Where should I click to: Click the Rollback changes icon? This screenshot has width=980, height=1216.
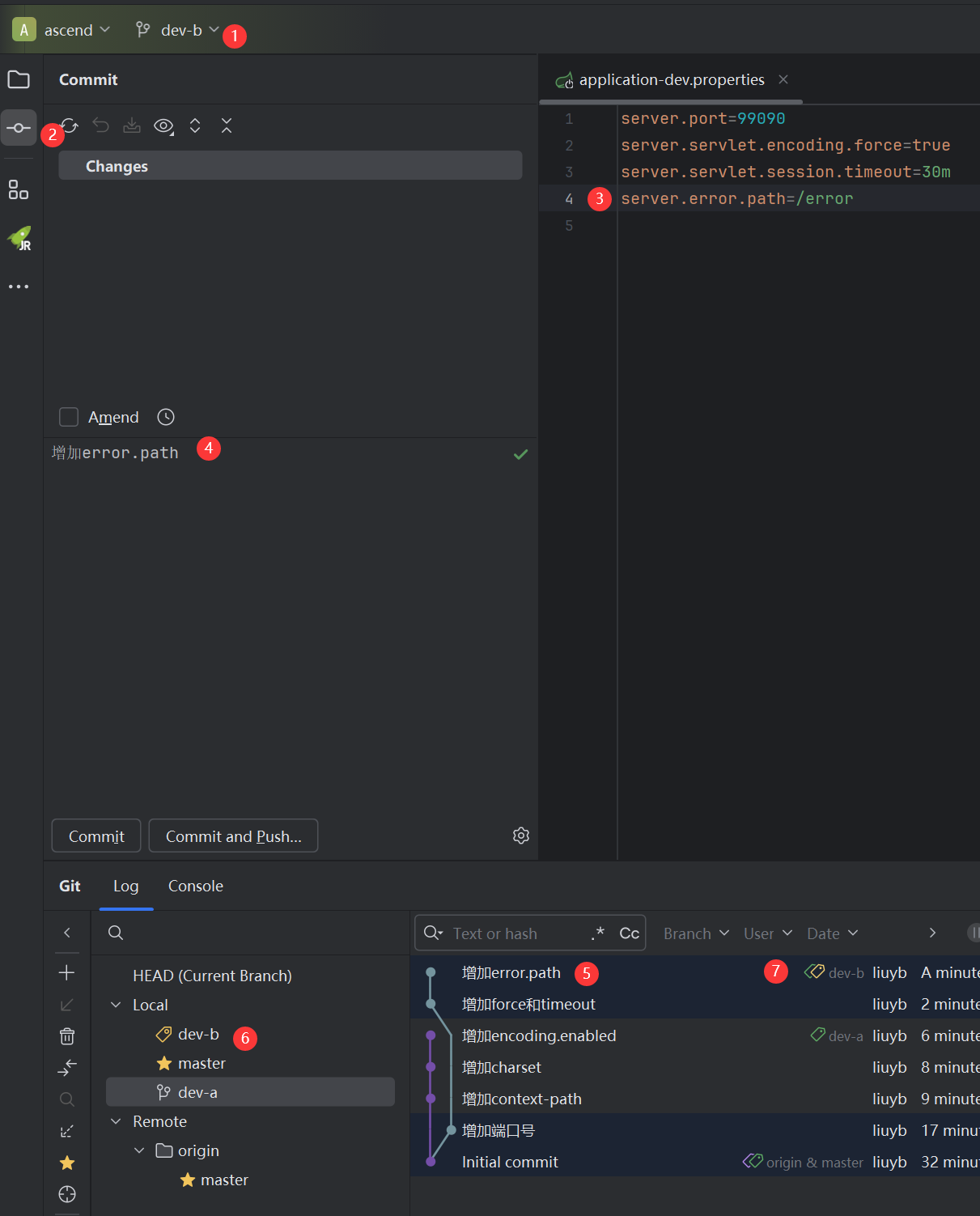pos(100,125)
